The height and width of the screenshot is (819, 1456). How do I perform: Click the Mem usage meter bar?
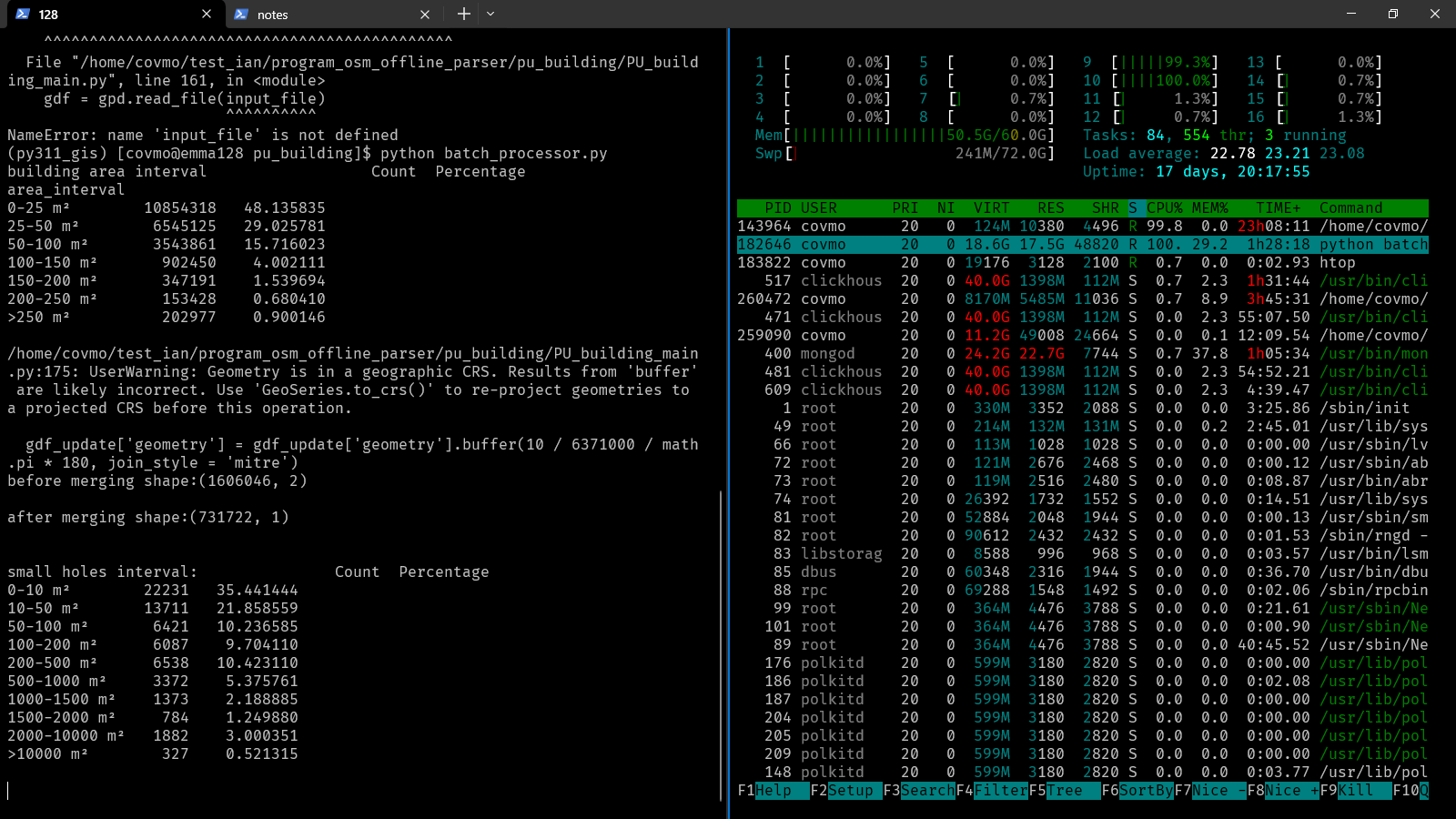(905, 136)
